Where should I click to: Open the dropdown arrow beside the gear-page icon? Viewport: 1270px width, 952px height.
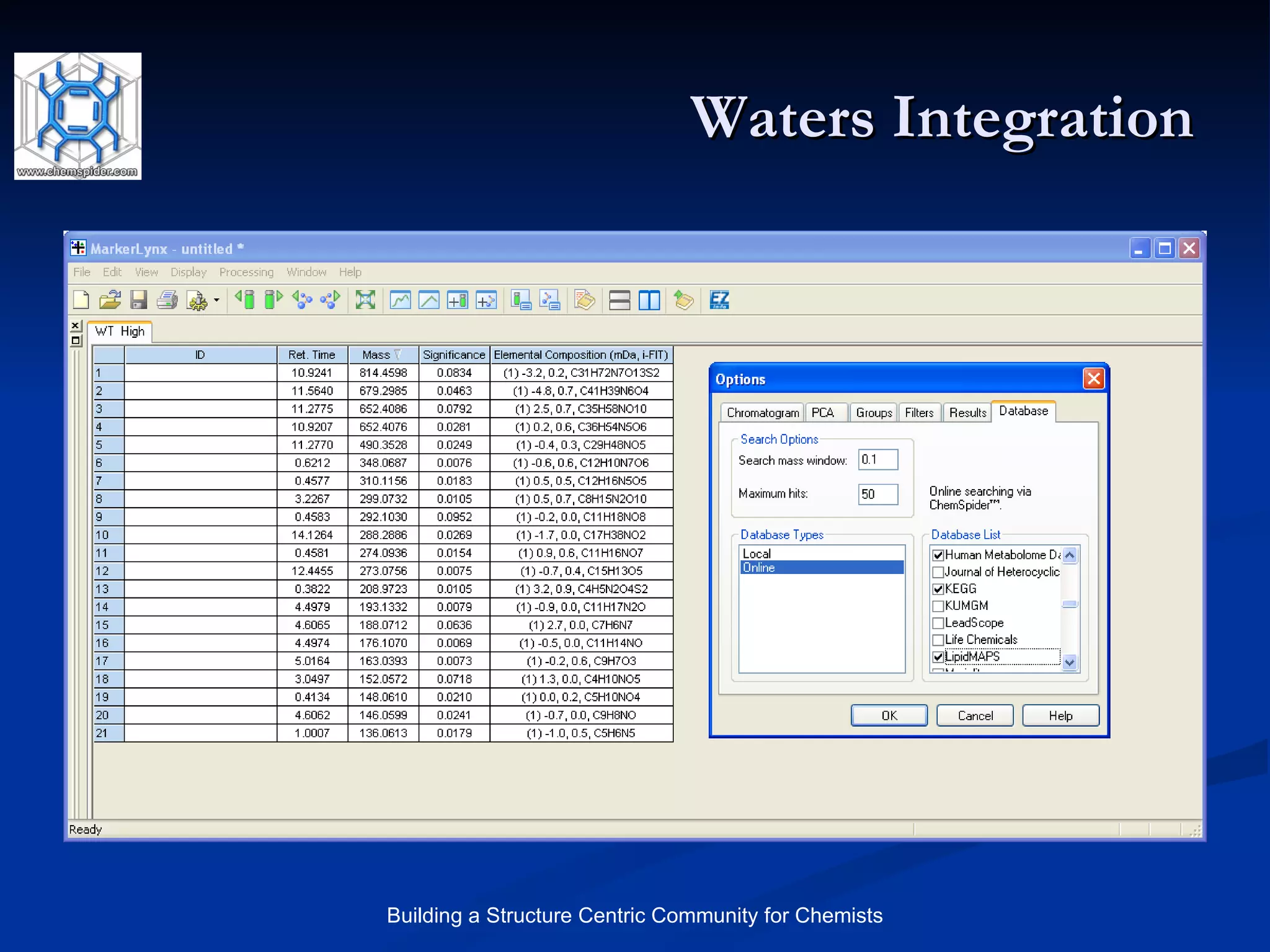216,301
